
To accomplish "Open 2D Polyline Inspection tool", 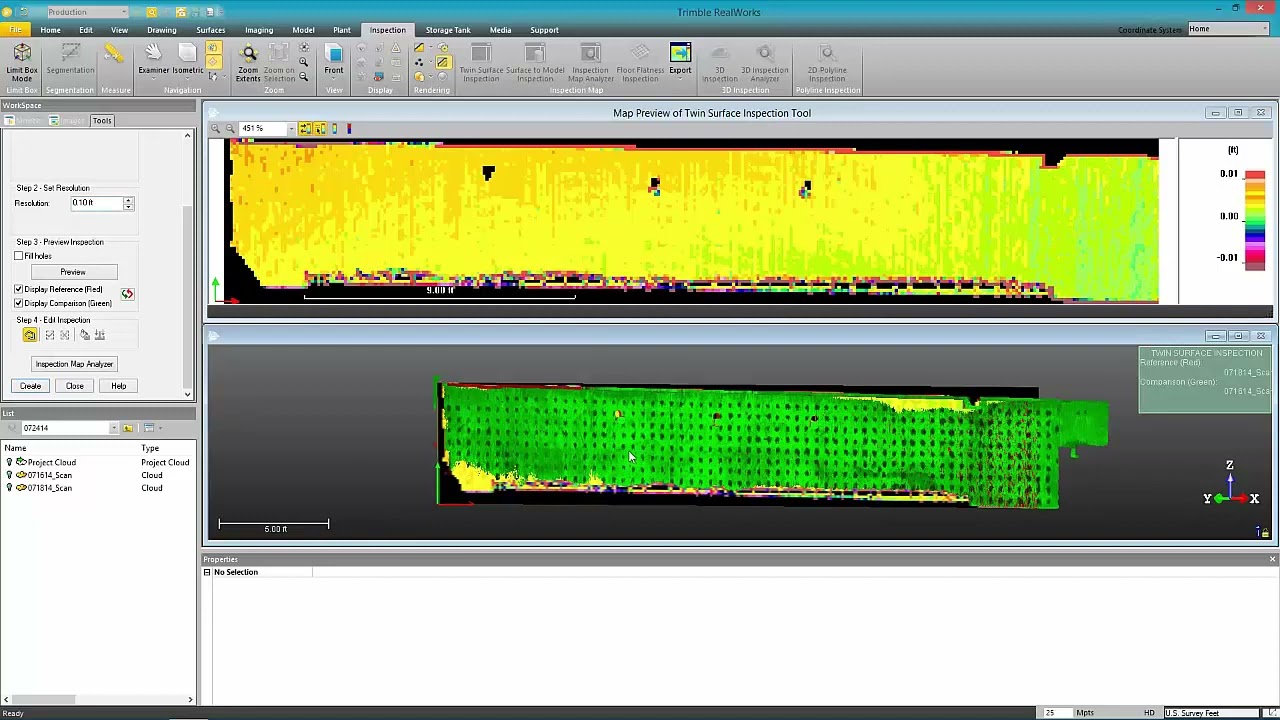I will coord(827,62).
